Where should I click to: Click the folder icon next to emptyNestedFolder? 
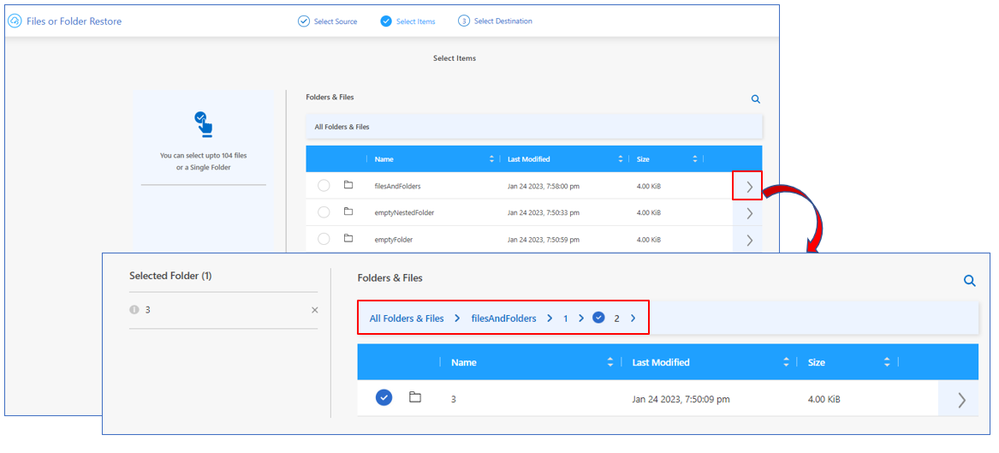pos(349,212)
